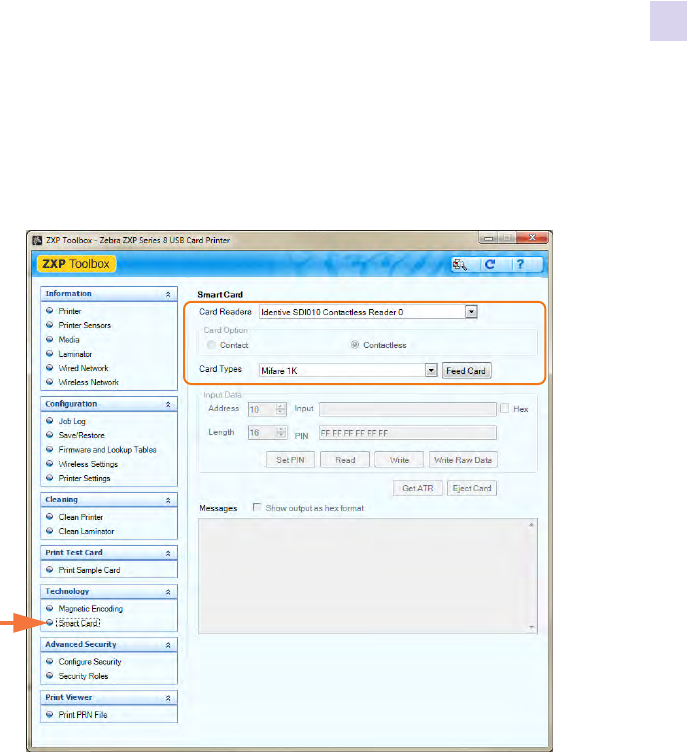This screenshot has height=752, width=689.
Task: Select the Contact radio button
Action: [x=211, y=345]
